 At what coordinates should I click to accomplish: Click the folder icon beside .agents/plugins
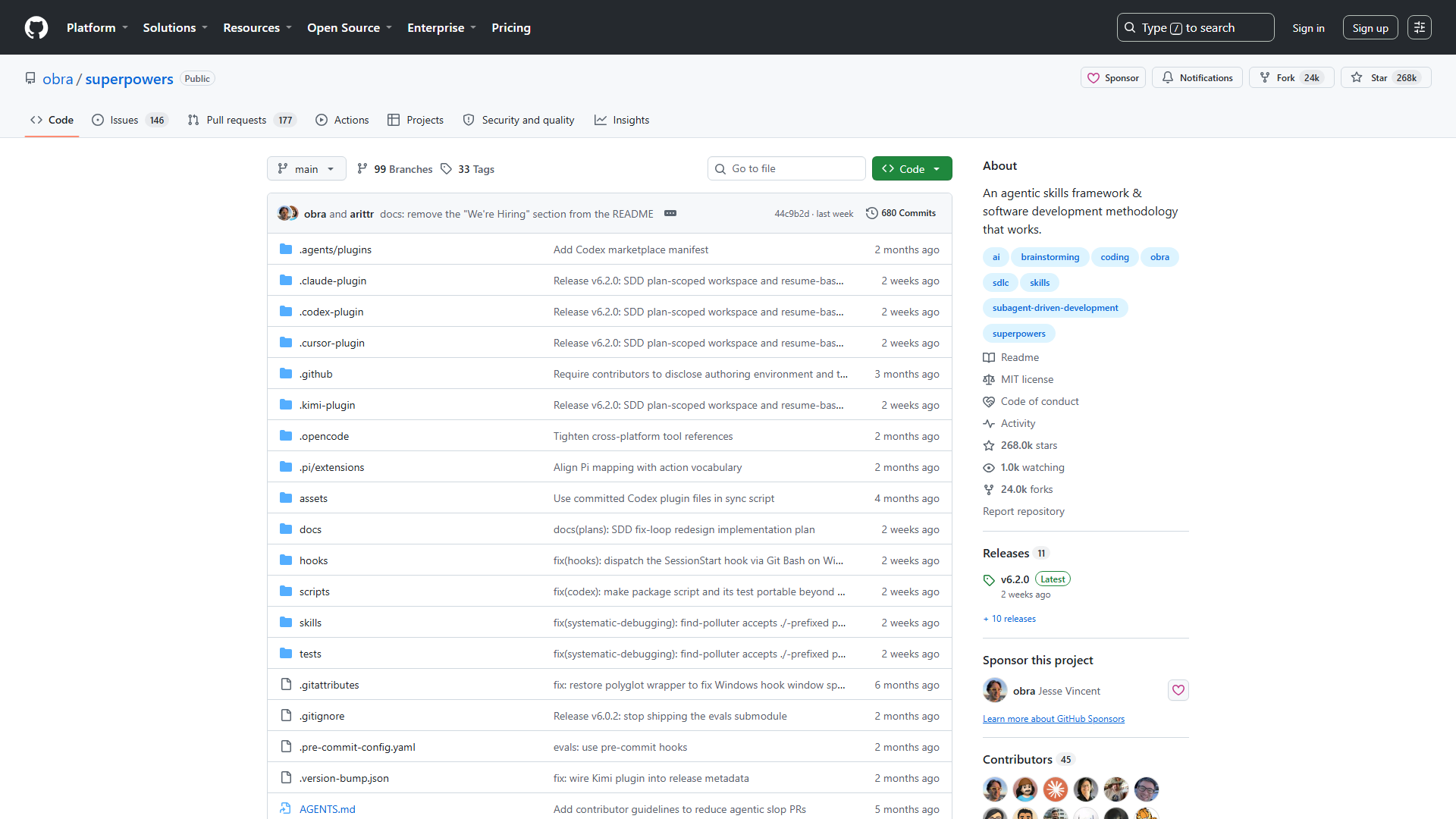tap(286, 249)
